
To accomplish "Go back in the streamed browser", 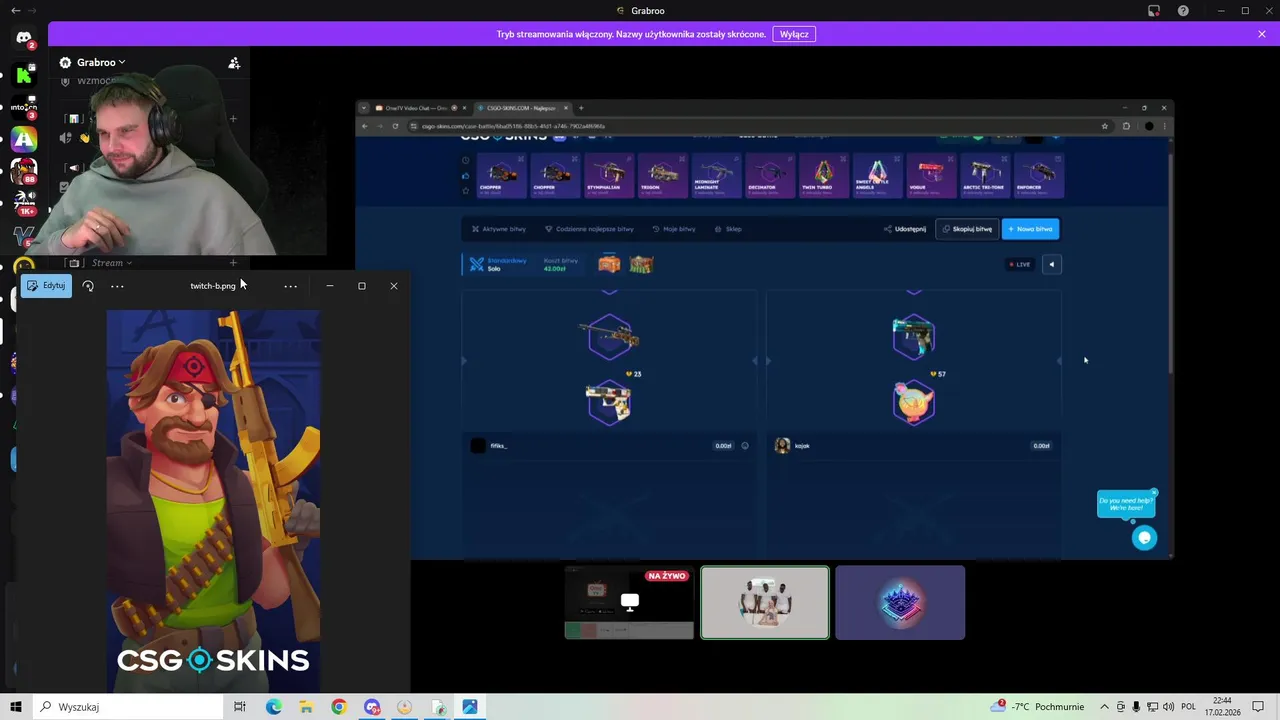I will (364, 126).
